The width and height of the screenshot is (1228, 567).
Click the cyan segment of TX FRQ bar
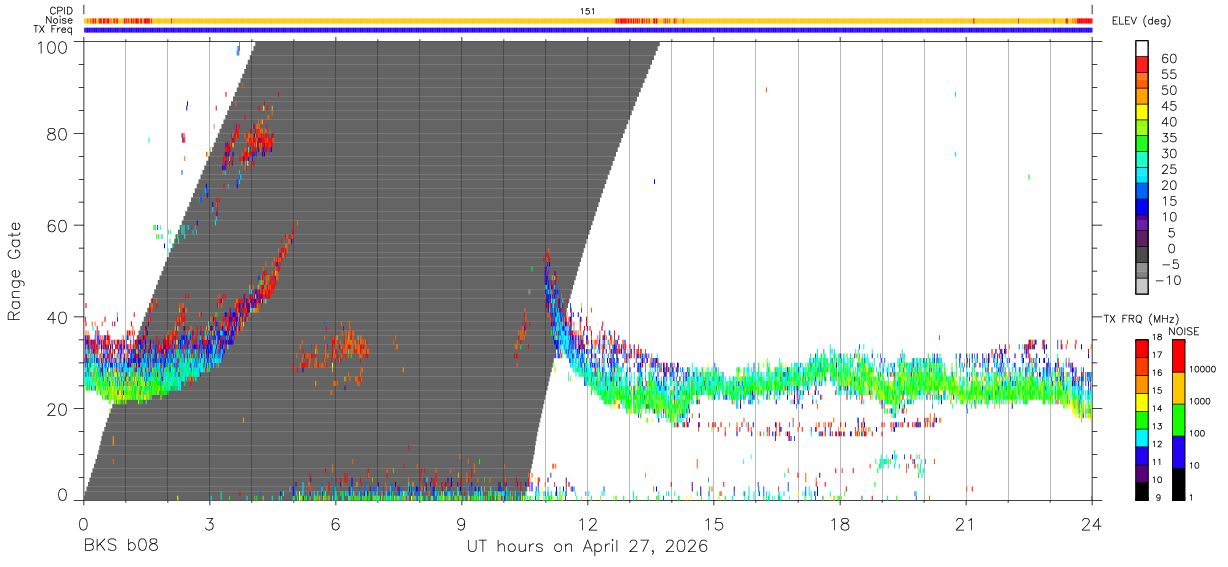(x=1141, y=438)
